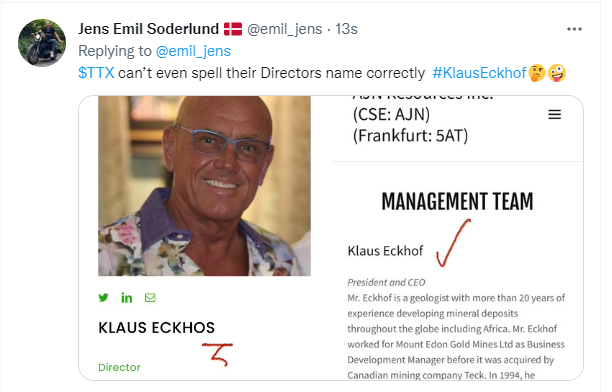The image size is (612, 392).
Task: Click the MANAGEMENT TEAM heading
Action: tap(457, 201)
